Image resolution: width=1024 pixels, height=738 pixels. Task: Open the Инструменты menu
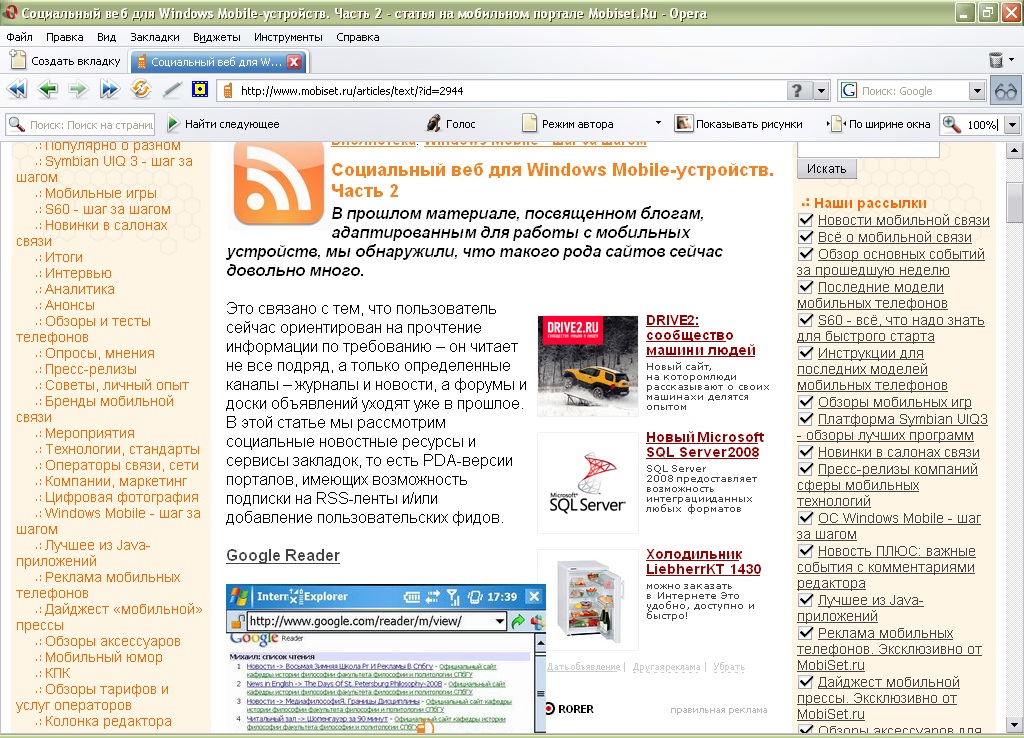(x=288, y=37)
